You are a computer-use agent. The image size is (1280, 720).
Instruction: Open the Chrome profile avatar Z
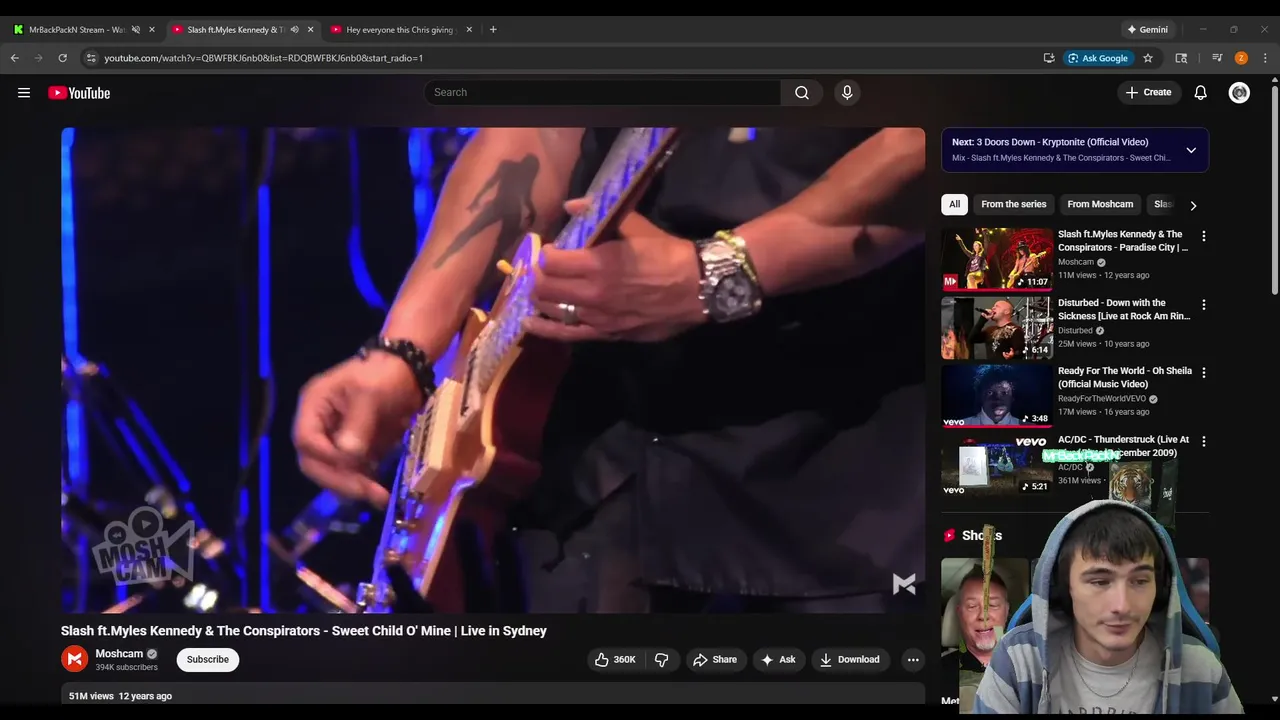tap(1241, 58)
